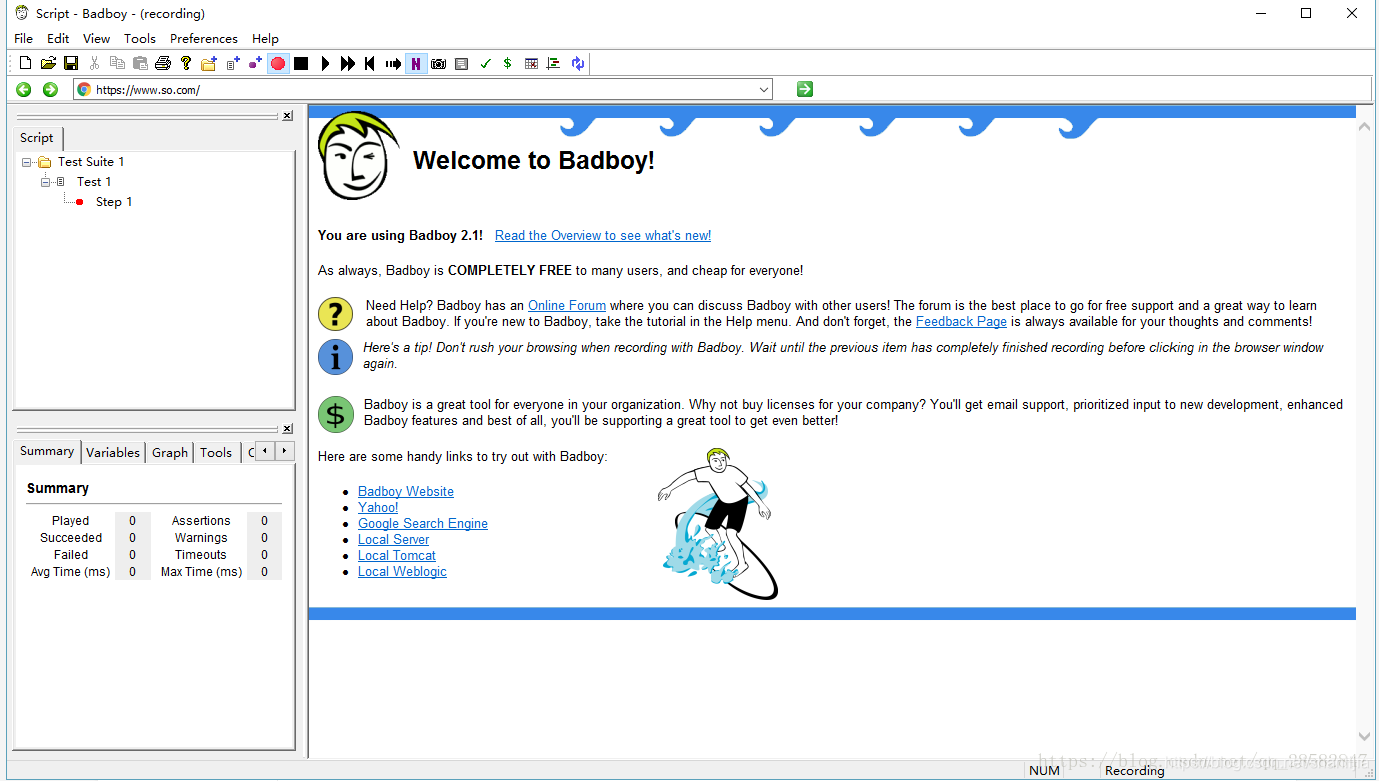Open the Local Weblogic link
This screenshot has height=781, width=1379.
point(402,571)
